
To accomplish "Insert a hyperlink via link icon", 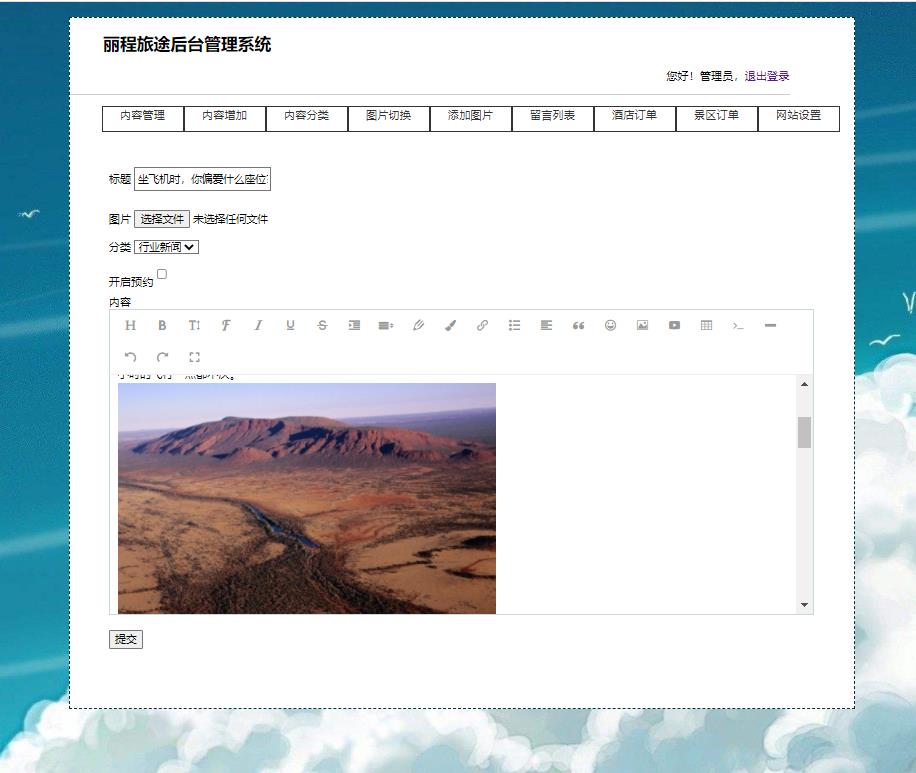I will (483, 325).
